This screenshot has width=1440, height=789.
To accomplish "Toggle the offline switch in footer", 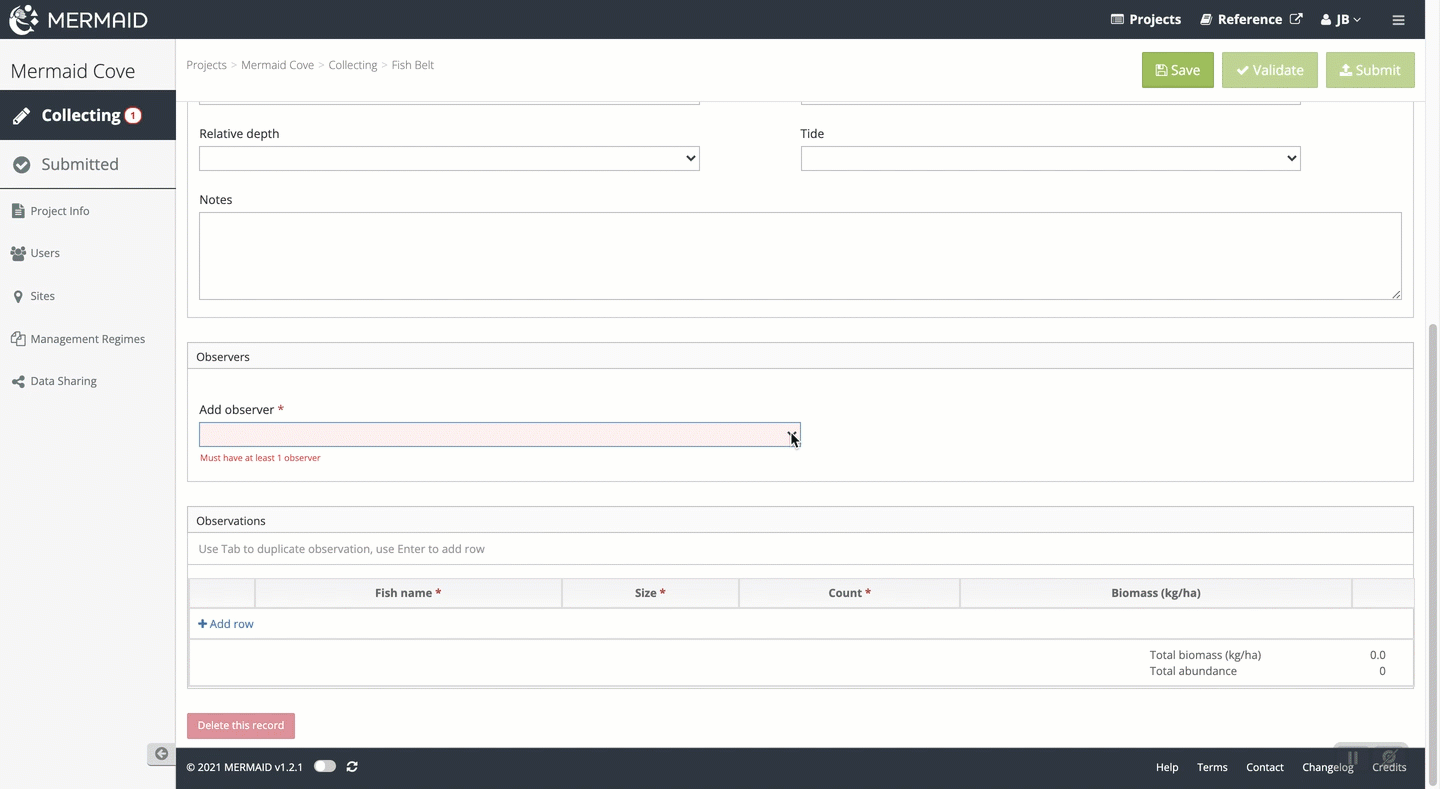I will 325,767.
